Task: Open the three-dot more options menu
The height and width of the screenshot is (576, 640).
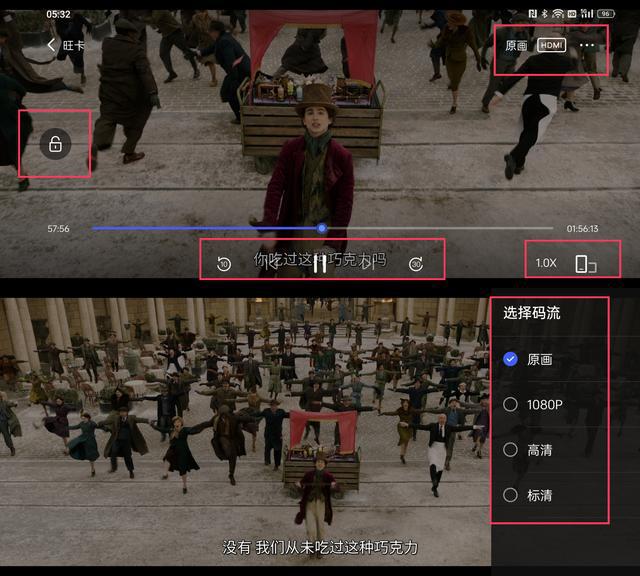Action: (587, 45)
